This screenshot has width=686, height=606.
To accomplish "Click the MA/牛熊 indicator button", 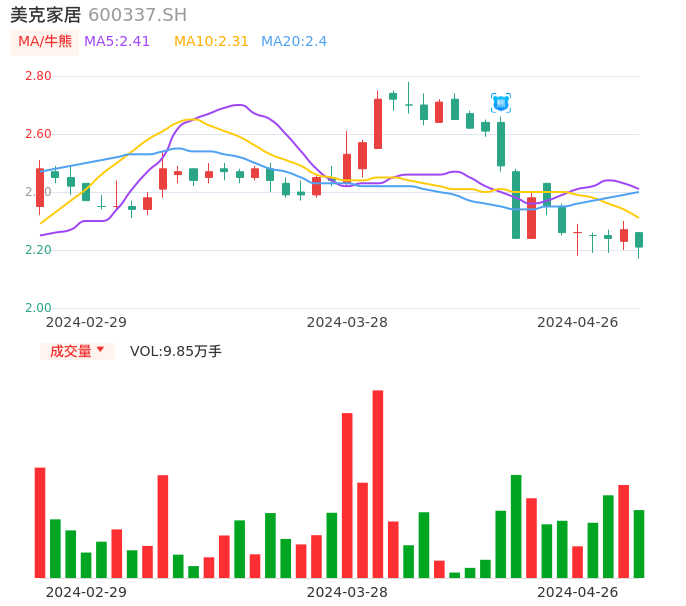I will pyautogui.click(x=45, y=42).
